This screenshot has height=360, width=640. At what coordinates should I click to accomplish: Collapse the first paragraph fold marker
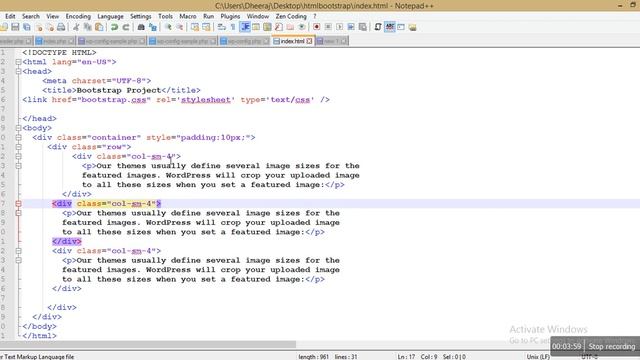pos(18,166)
